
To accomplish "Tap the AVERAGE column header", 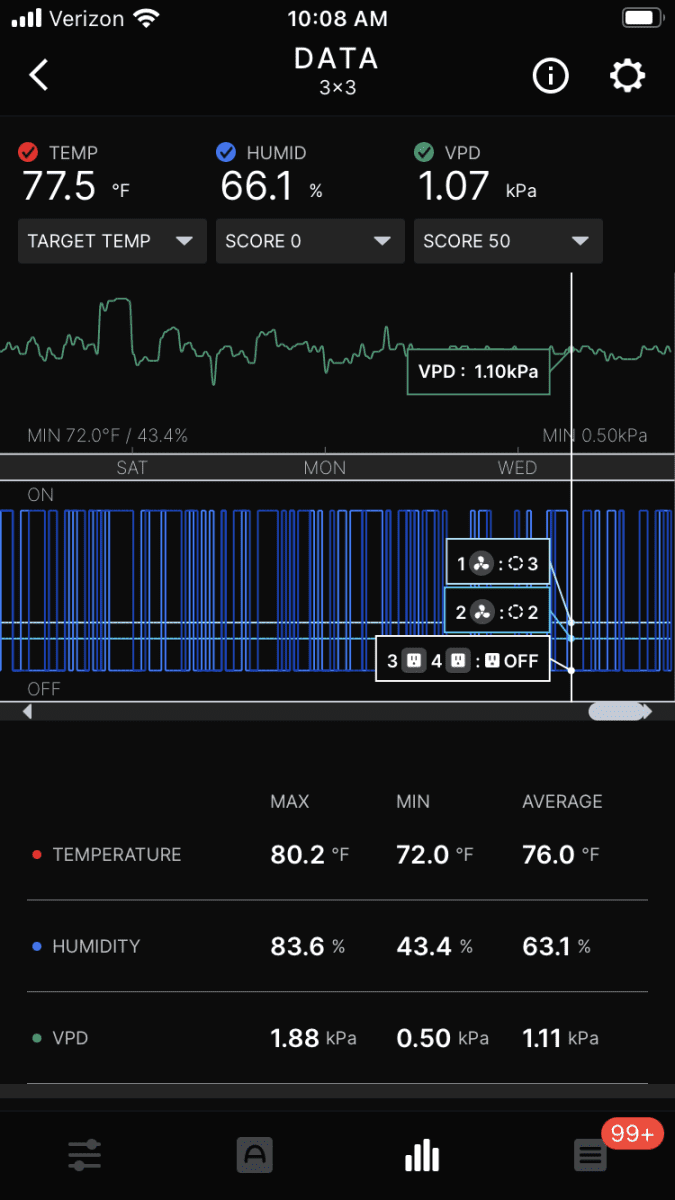I will click(x=562, y=802).
